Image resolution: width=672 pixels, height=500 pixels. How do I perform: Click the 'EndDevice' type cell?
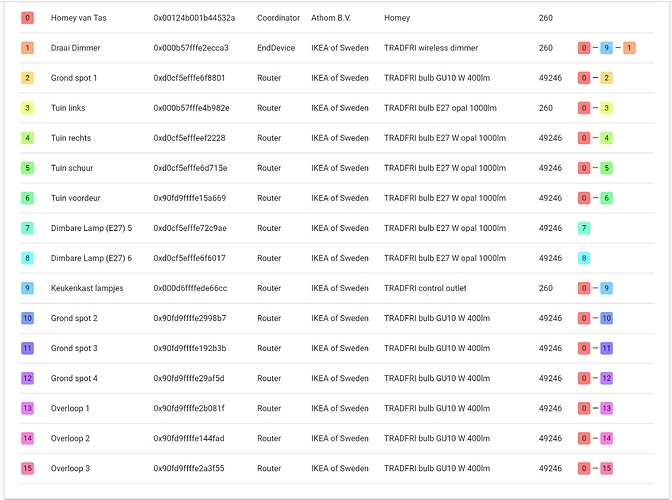(x=276, y=48)
